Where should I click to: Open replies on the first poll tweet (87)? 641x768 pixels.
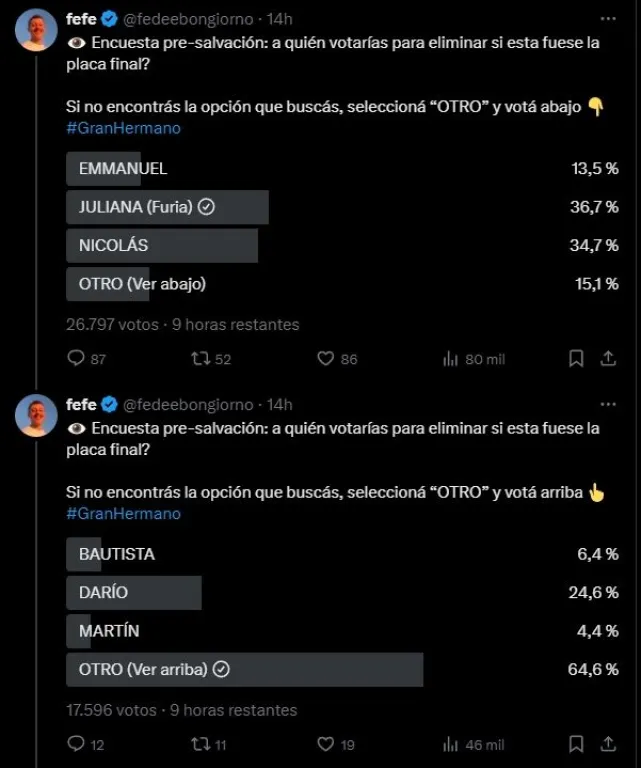pyautogui.click(x=86, y=359)
